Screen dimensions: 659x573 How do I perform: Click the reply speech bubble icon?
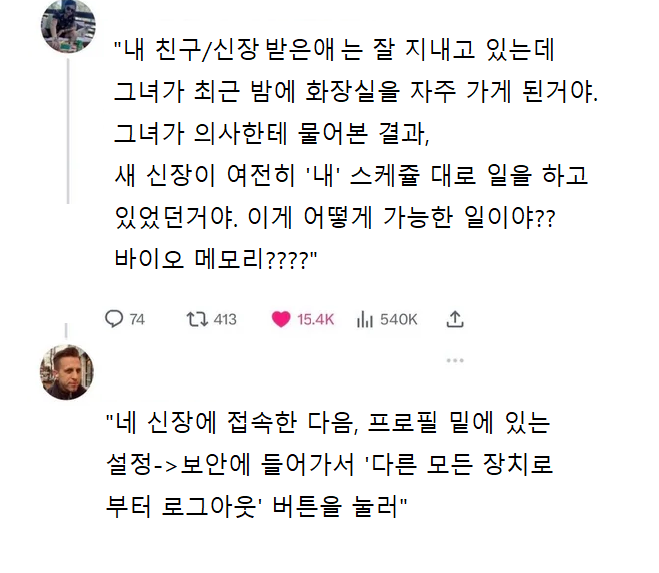click(x=114, y=319)
